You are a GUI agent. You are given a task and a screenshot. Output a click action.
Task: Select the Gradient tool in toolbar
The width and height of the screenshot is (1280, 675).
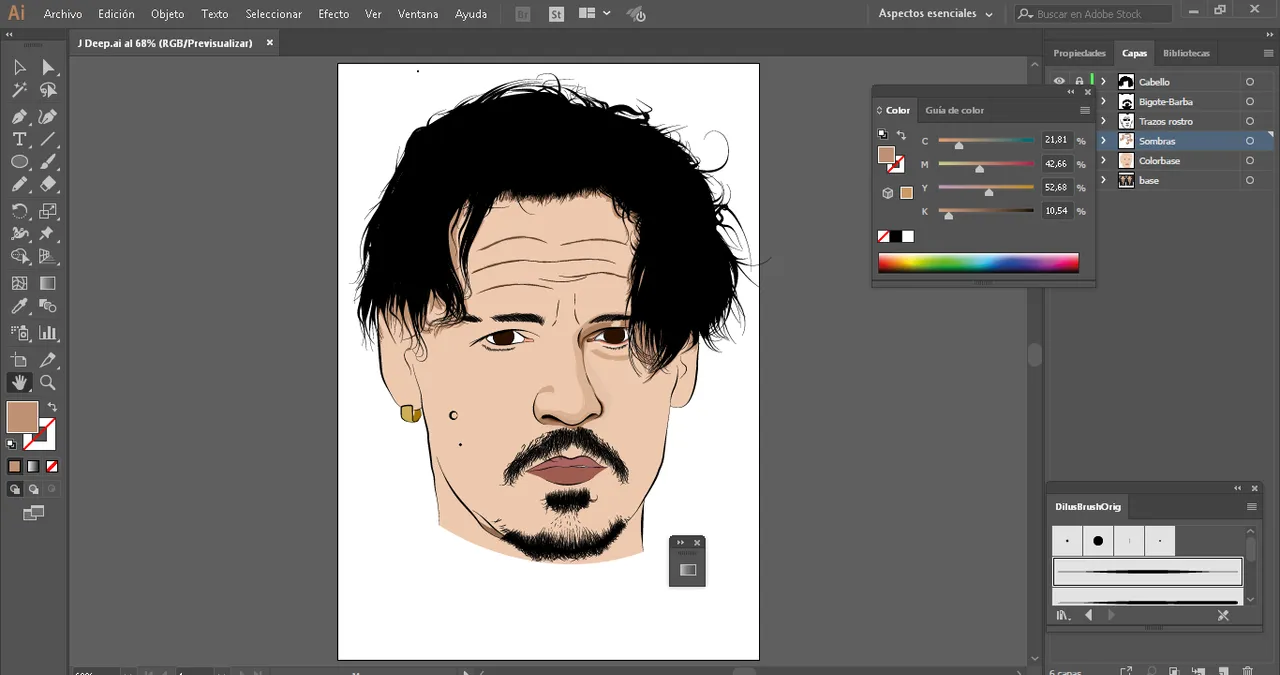pyautogui.click(x=47, y=284)
